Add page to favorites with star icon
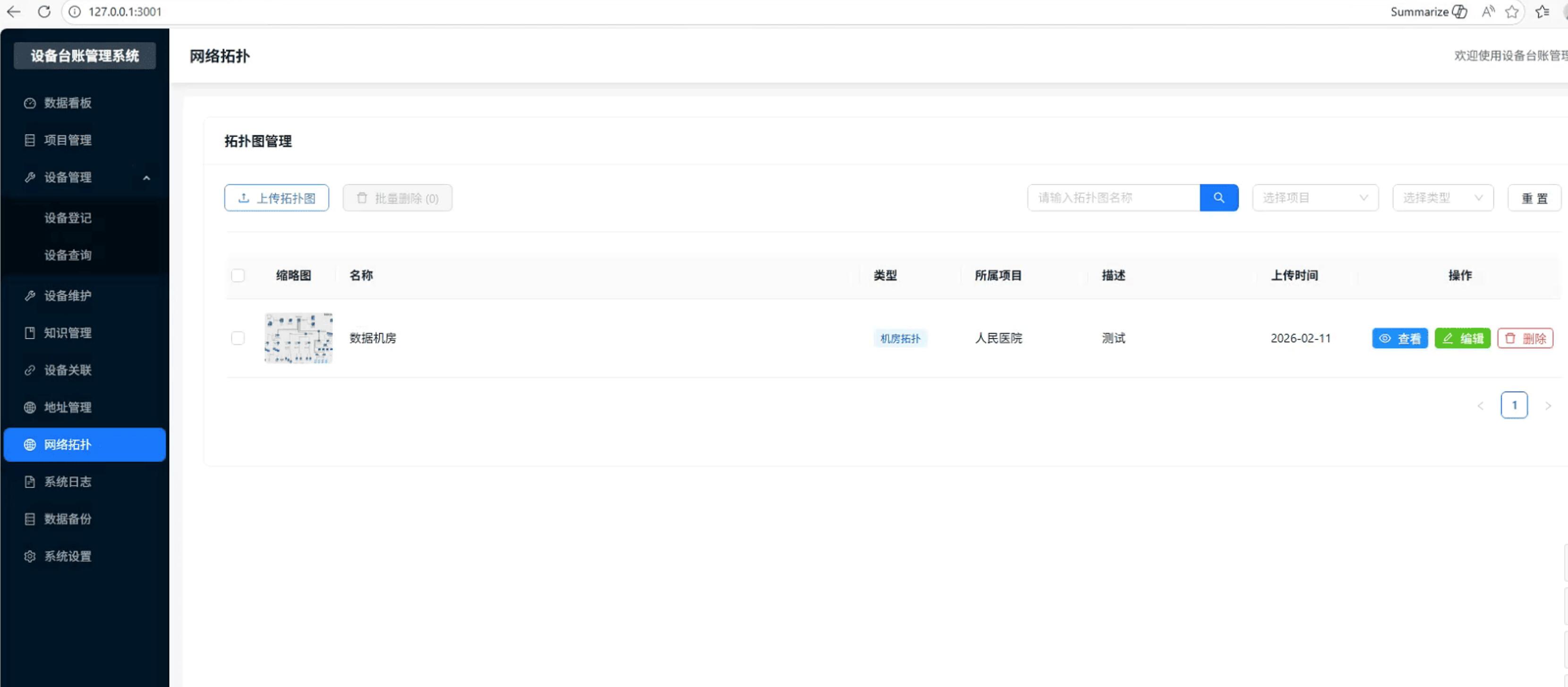 coord(1512,11)
